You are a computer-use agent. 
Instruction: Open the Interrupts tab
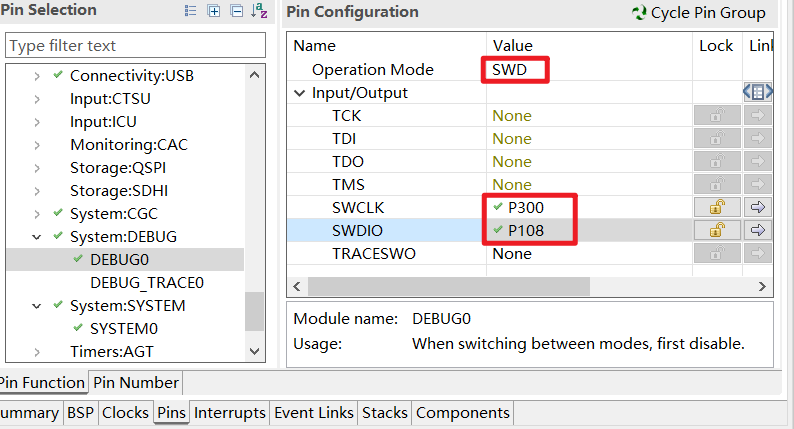click(230, 413)
